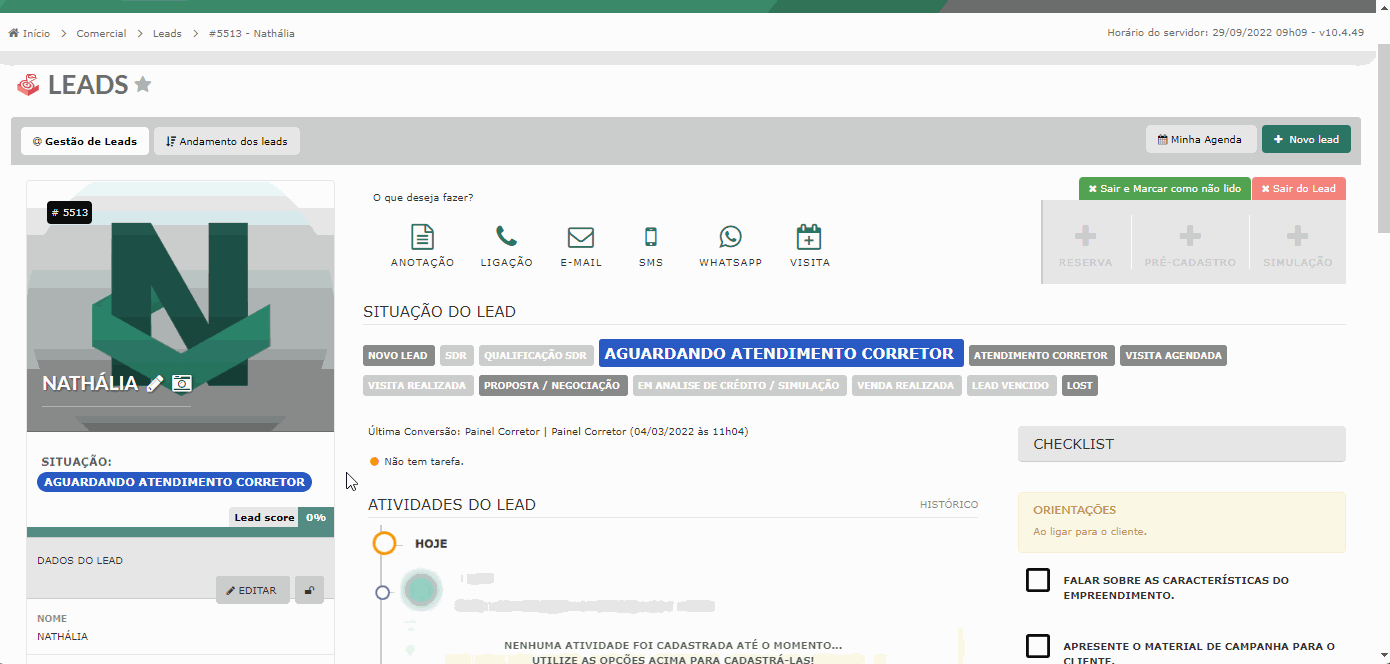Click the 'Última Conversão' text line
The height and width of the screenshot is (664, 1390).
(558, 432)
